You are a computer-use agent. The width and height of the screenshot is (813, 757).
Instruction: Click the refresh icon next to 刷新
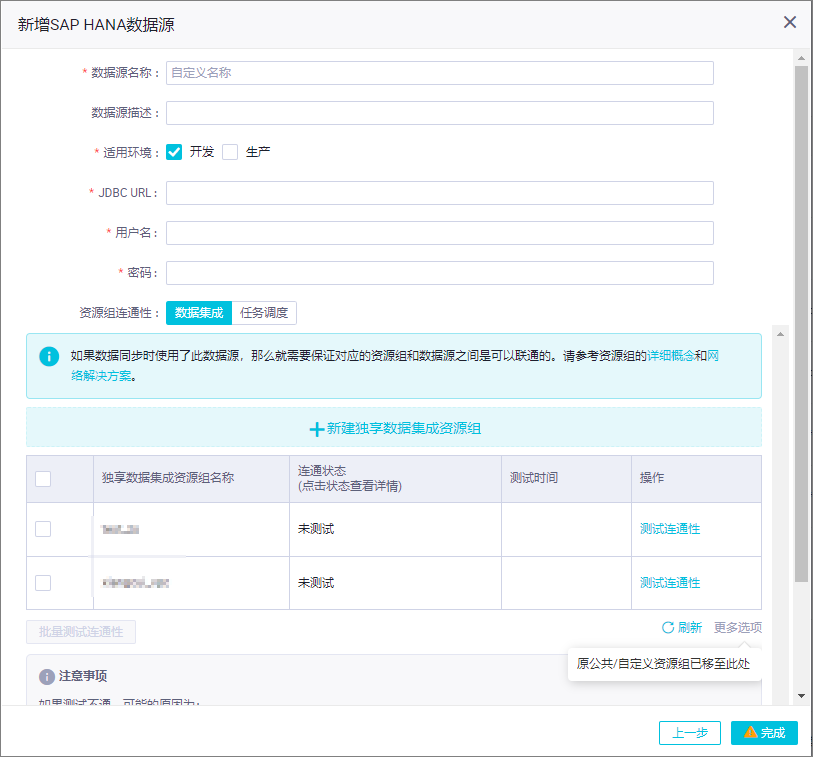pyautogui.click(x=668, y=627)
